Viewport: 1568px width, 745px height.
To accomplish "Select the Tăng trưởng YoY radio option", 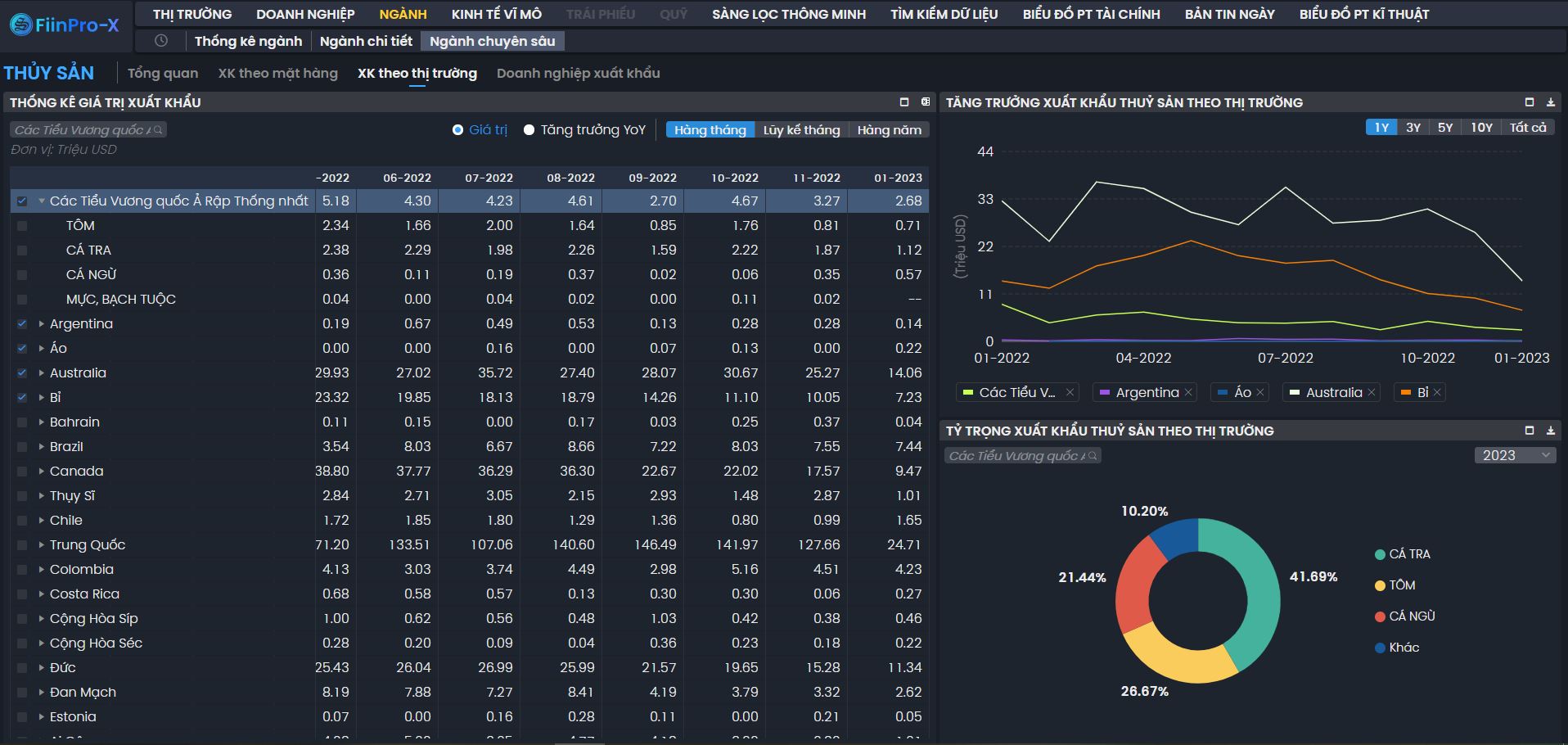I will pos(529,130).
